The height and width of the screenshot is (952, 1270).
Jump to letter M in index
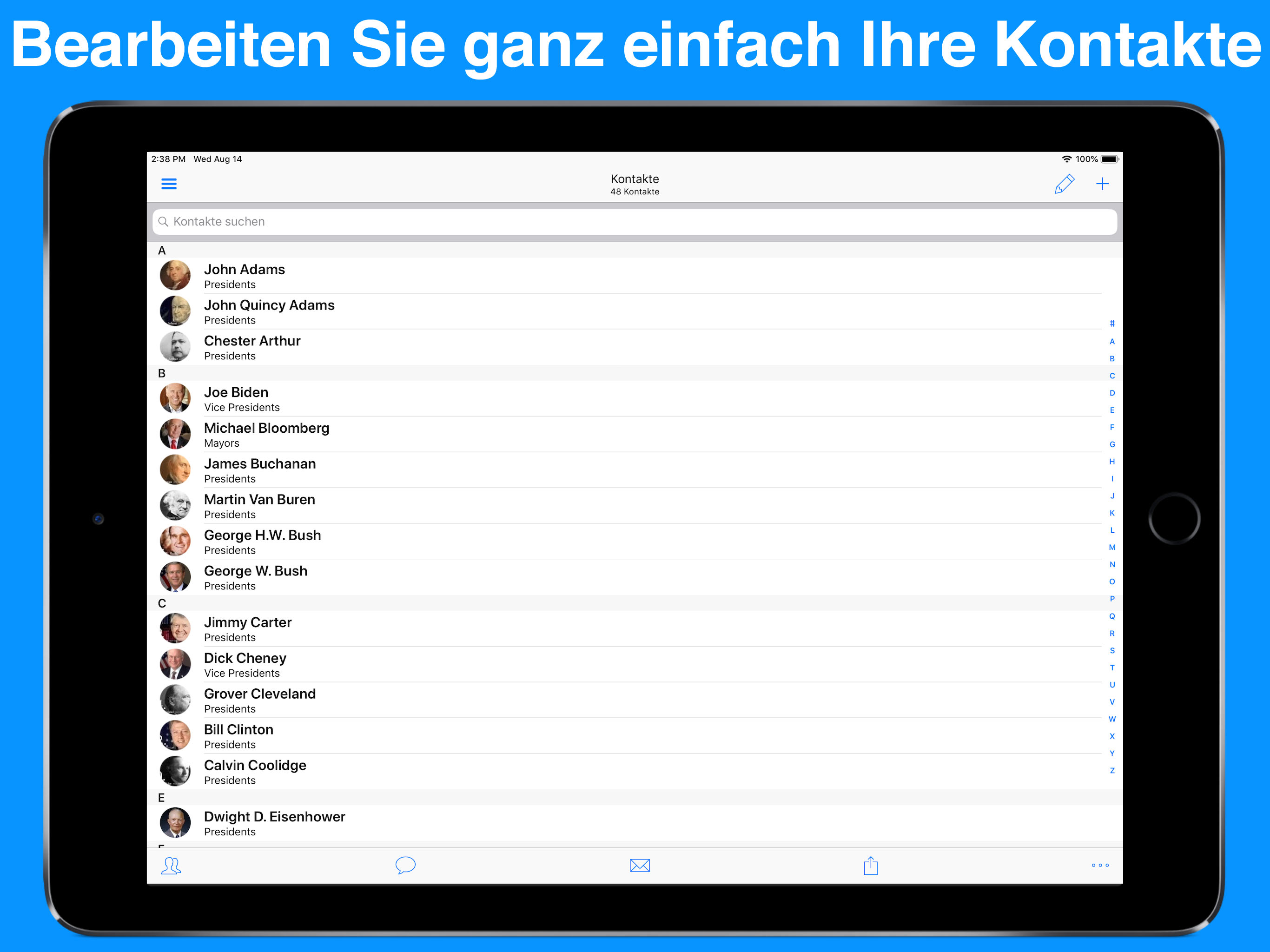pos(1112,547)
